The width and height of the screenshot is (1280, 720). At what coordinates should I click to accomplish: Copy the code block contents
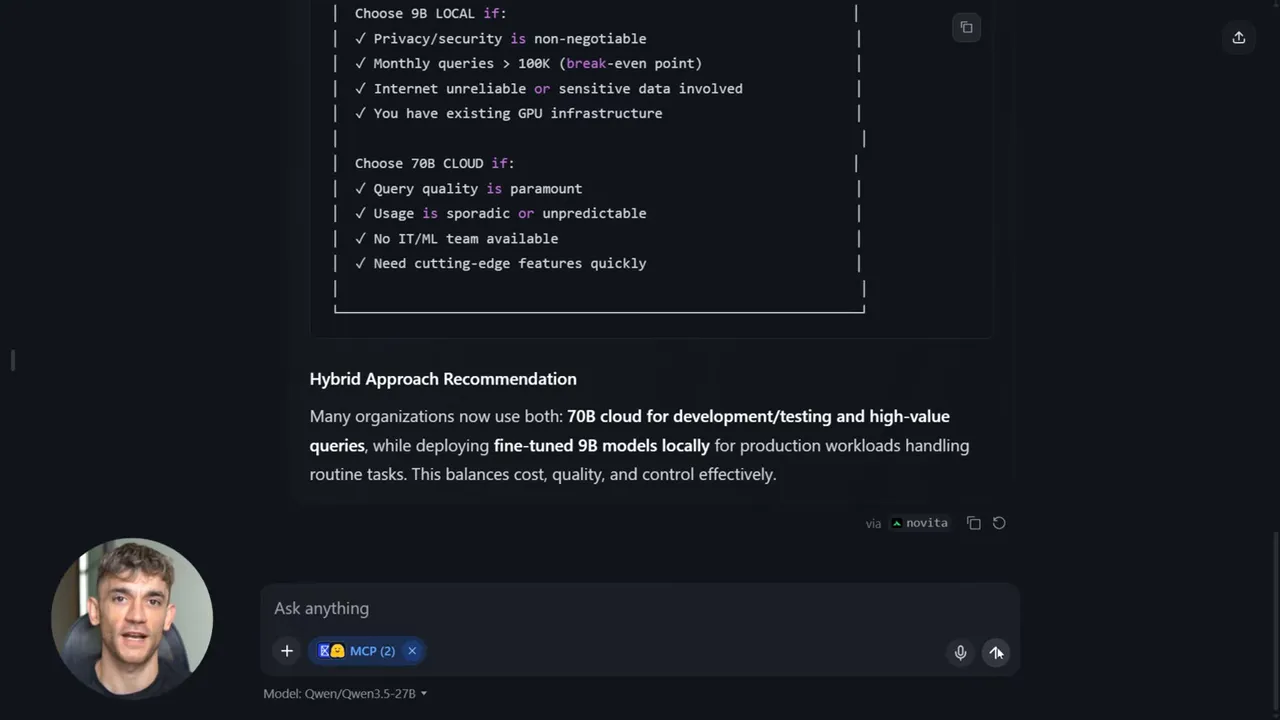click(966, 28)
